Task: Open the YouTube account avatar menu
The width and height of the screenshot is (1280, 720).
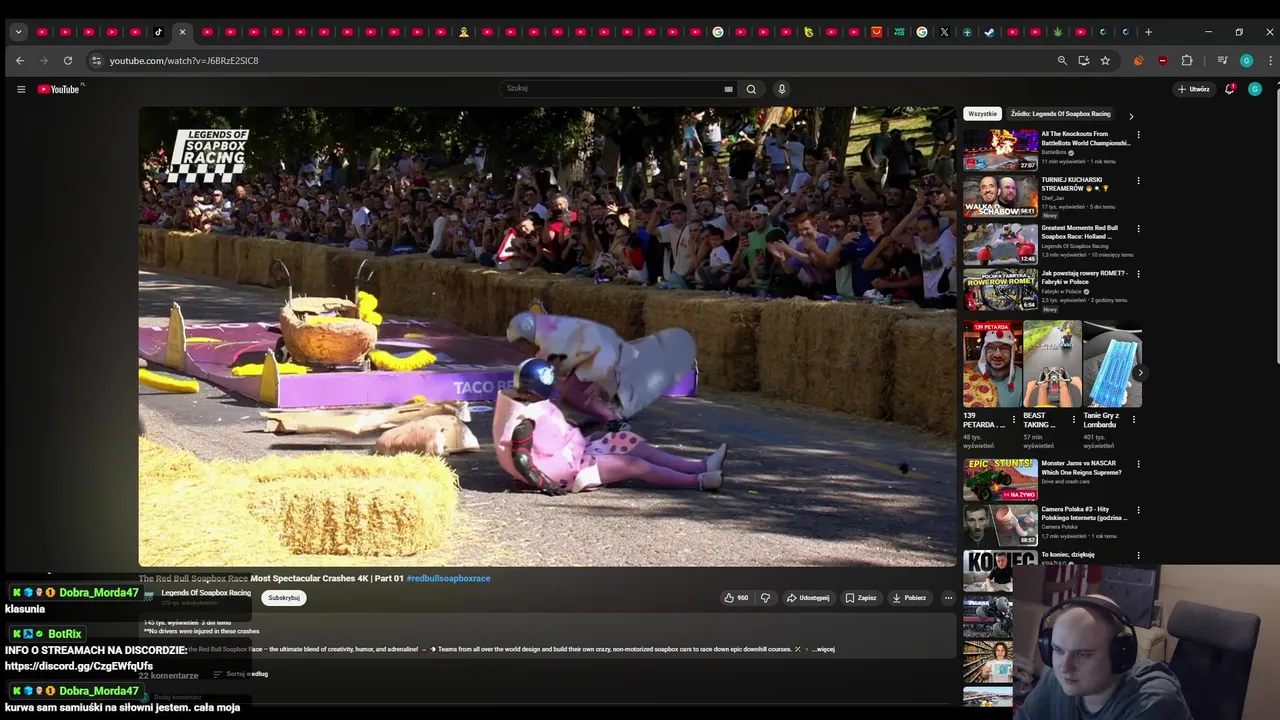Action: click(1255, 89)
